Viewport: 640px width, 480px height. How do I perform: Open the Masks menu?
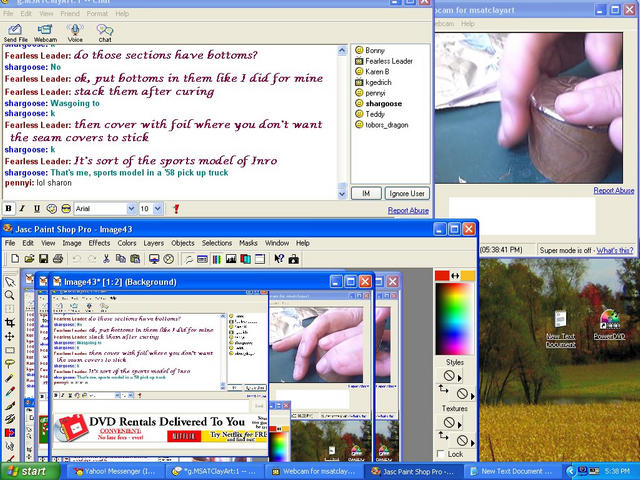(x=248, y=243)
